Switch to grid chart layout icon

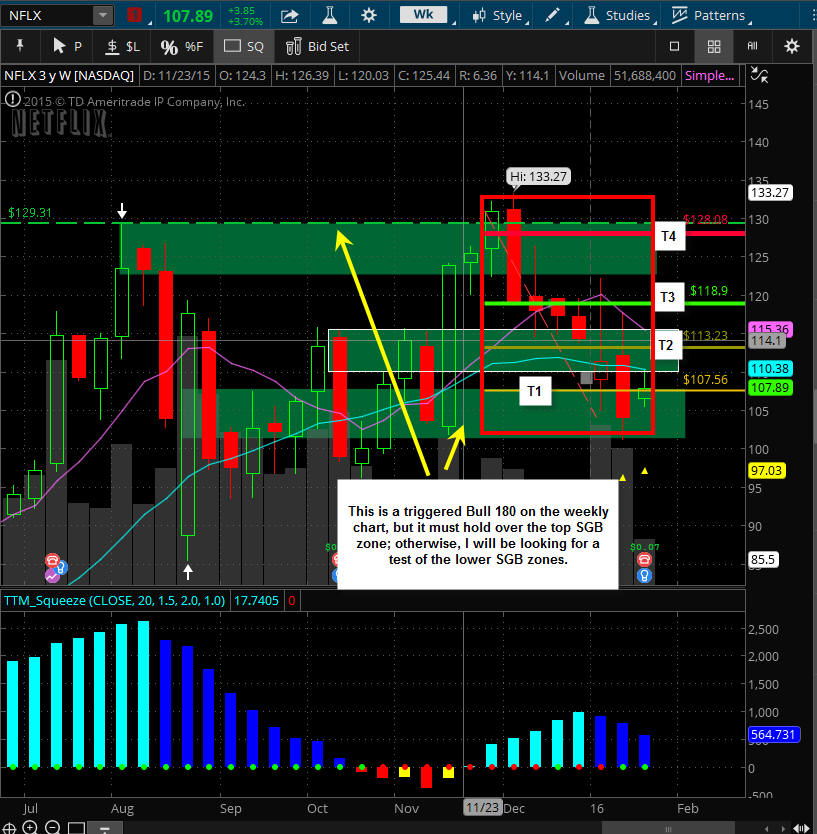coord(714,47)
